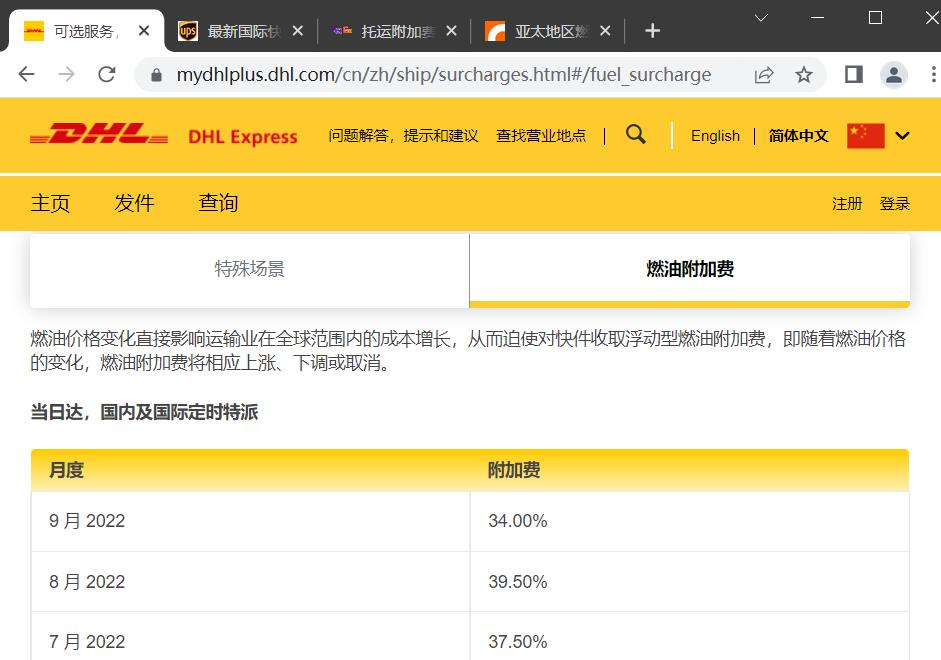Open the 查询 menu
This screenshot has height=660, width=941.
click(218, 203)
